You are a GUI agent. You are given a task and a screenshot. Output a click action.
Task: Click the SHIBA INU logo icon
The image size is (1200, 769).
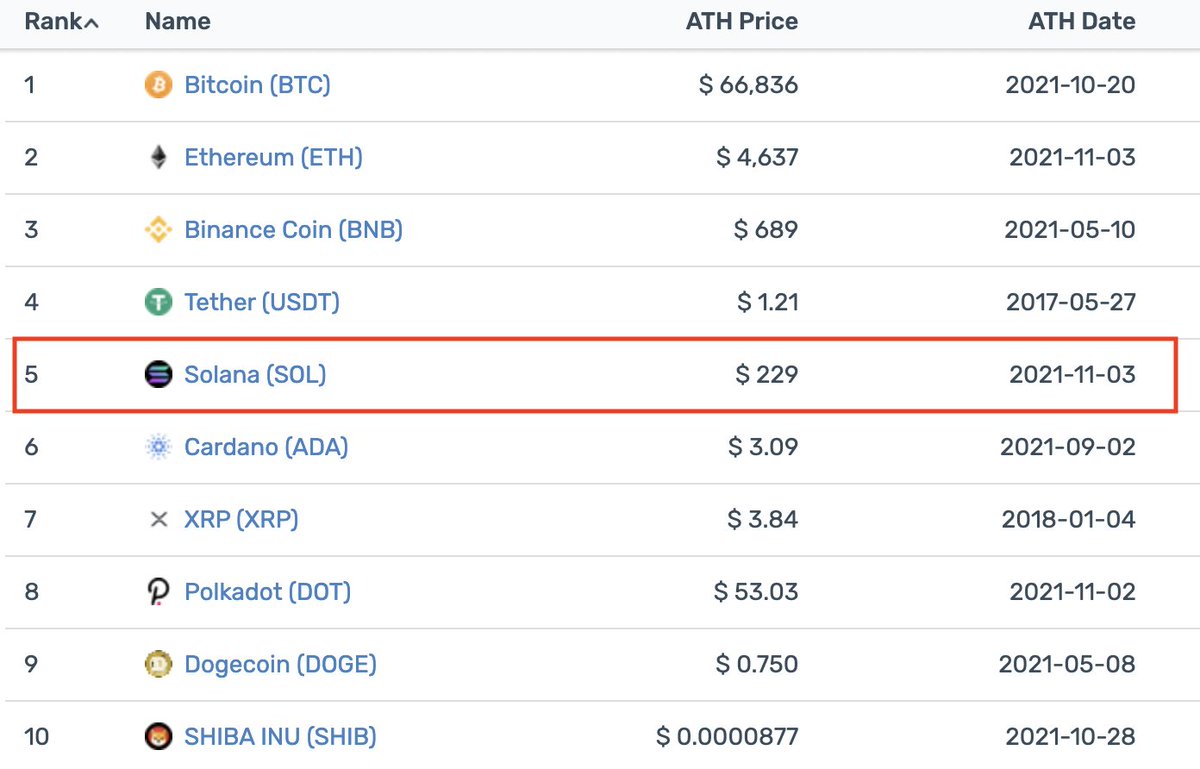point(158,737)
